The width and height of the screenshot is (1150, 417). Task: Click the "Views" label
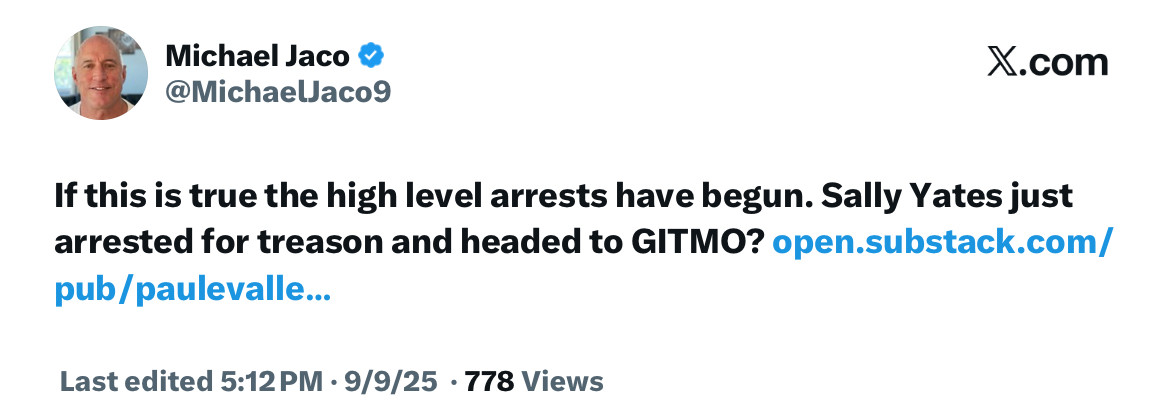tap(563, 381)
